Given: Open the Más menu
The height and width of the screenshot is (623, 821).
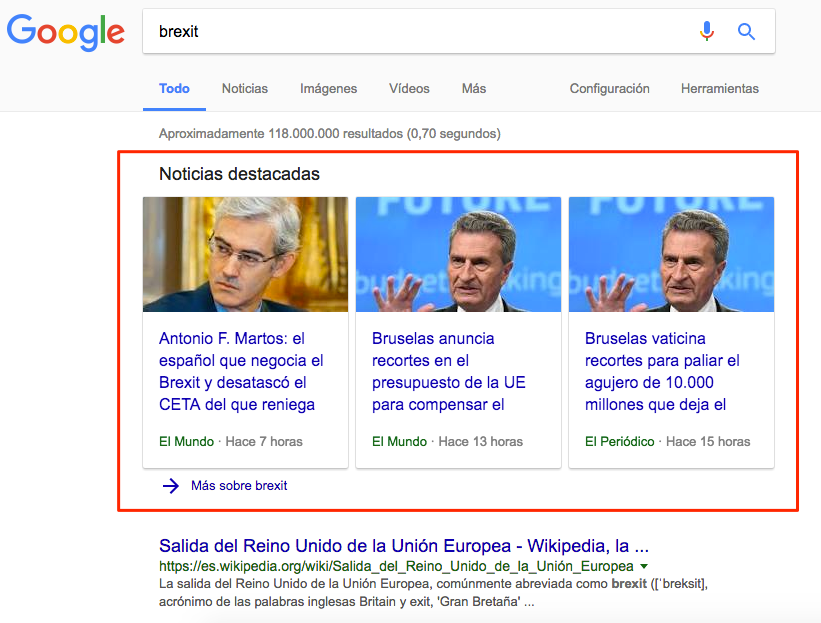Looking at the screenshot, I should pos(474,88).
